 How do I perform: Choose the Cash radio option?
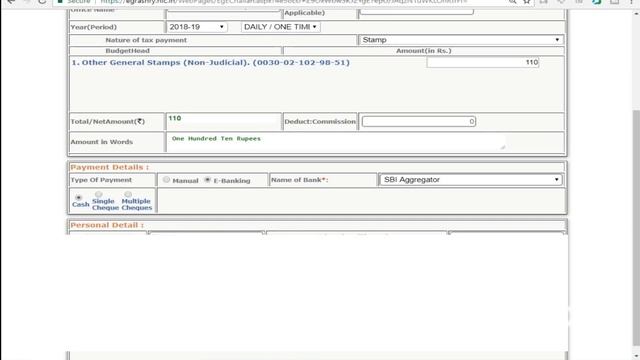click(78, 198)
